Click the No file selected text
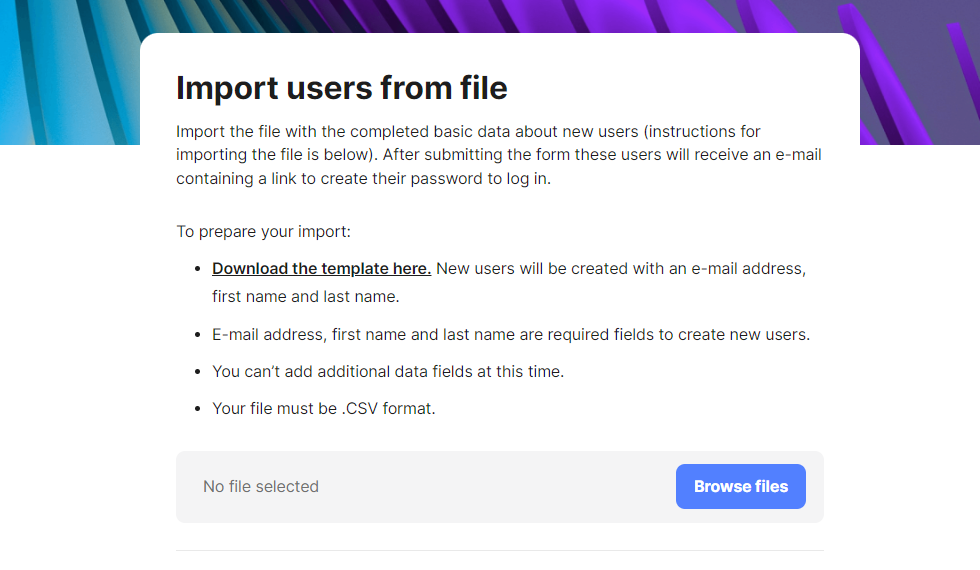Image resolution: width=980 pixels, height=570 pixels. pyautogui.click(x=261, y=487)
